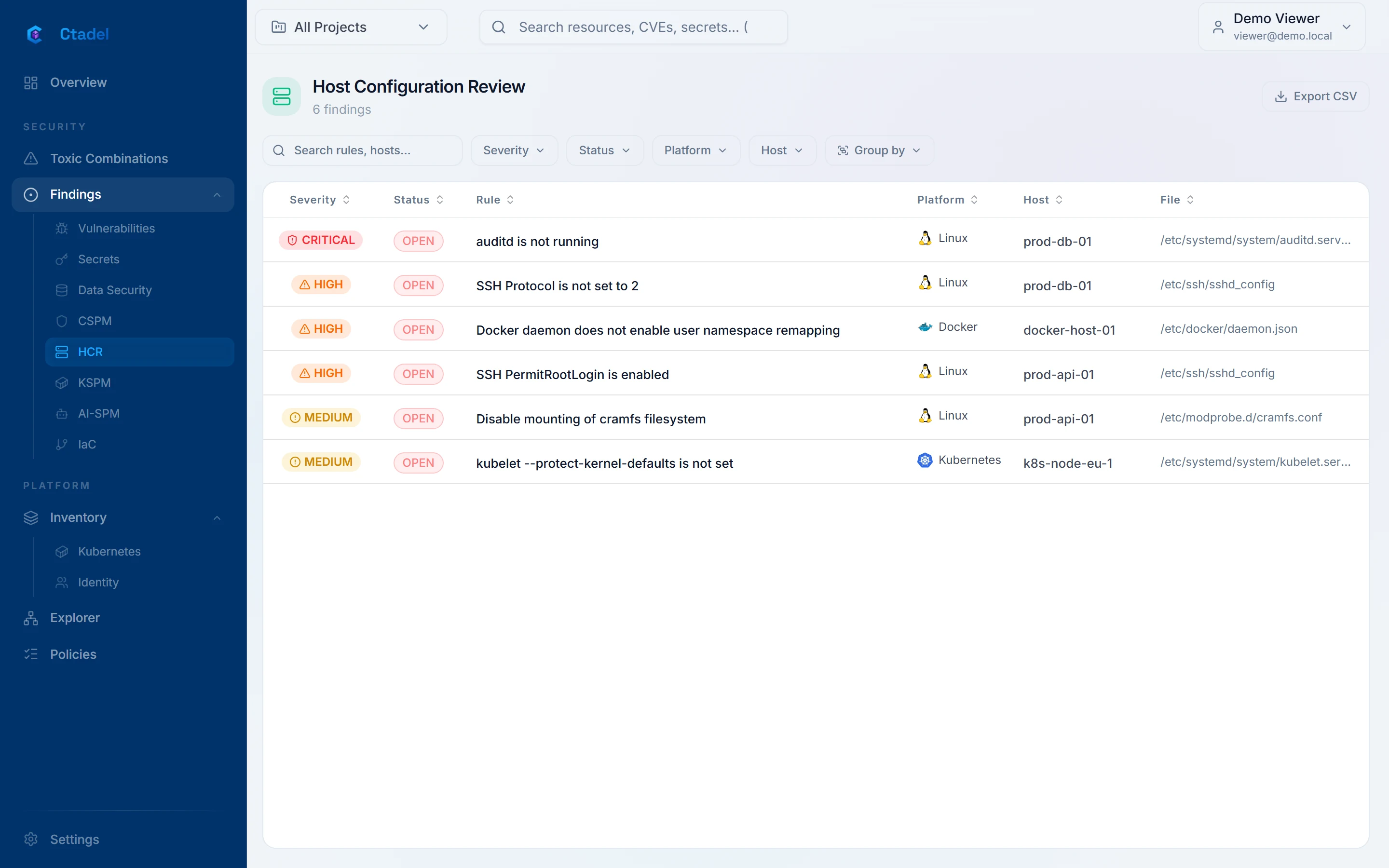Click the Secrets key icon
1389x868 pixels.
coord(61,259)
